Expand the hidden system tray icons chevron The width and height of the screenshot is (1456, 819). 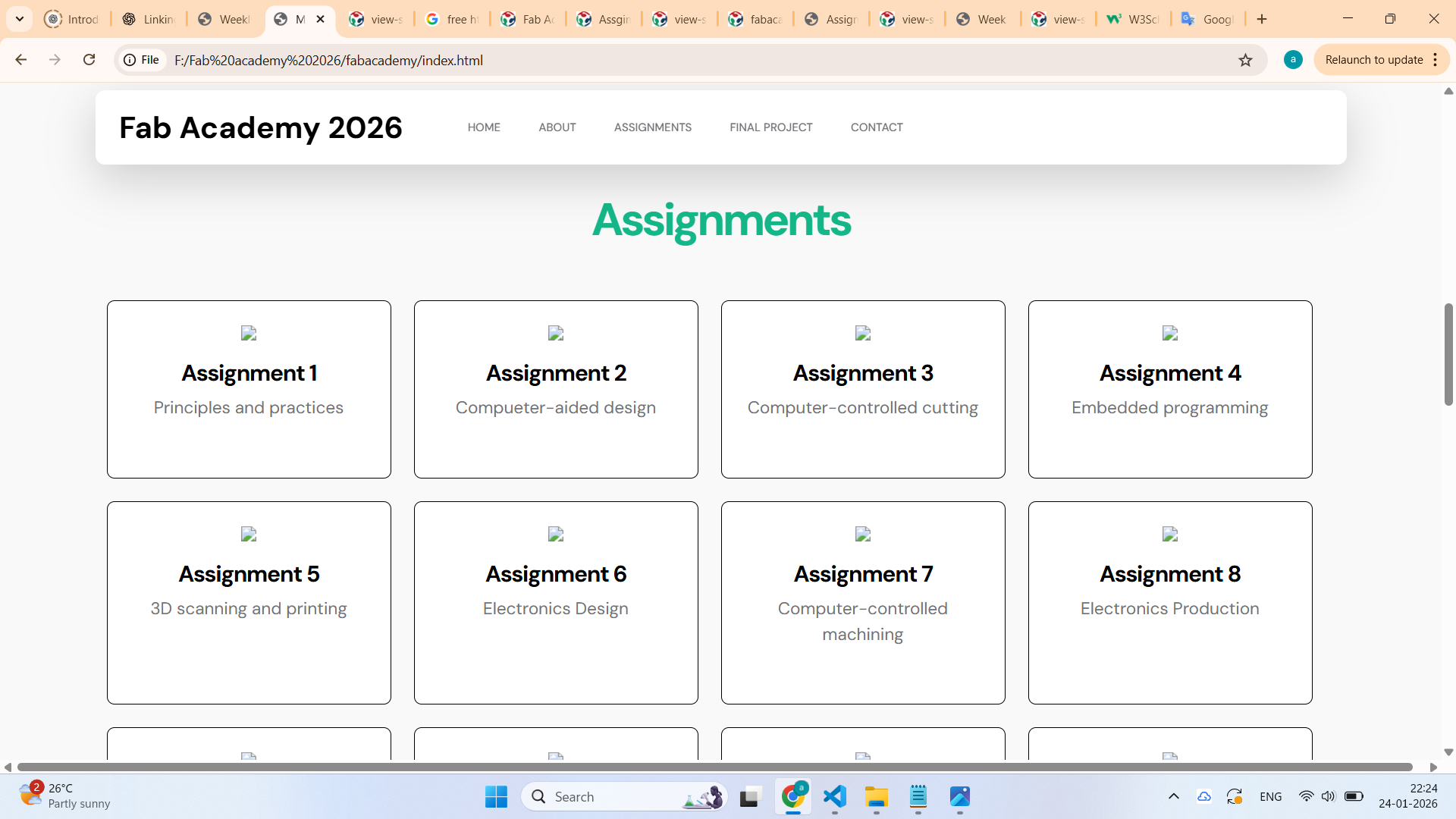point(1173,796)
